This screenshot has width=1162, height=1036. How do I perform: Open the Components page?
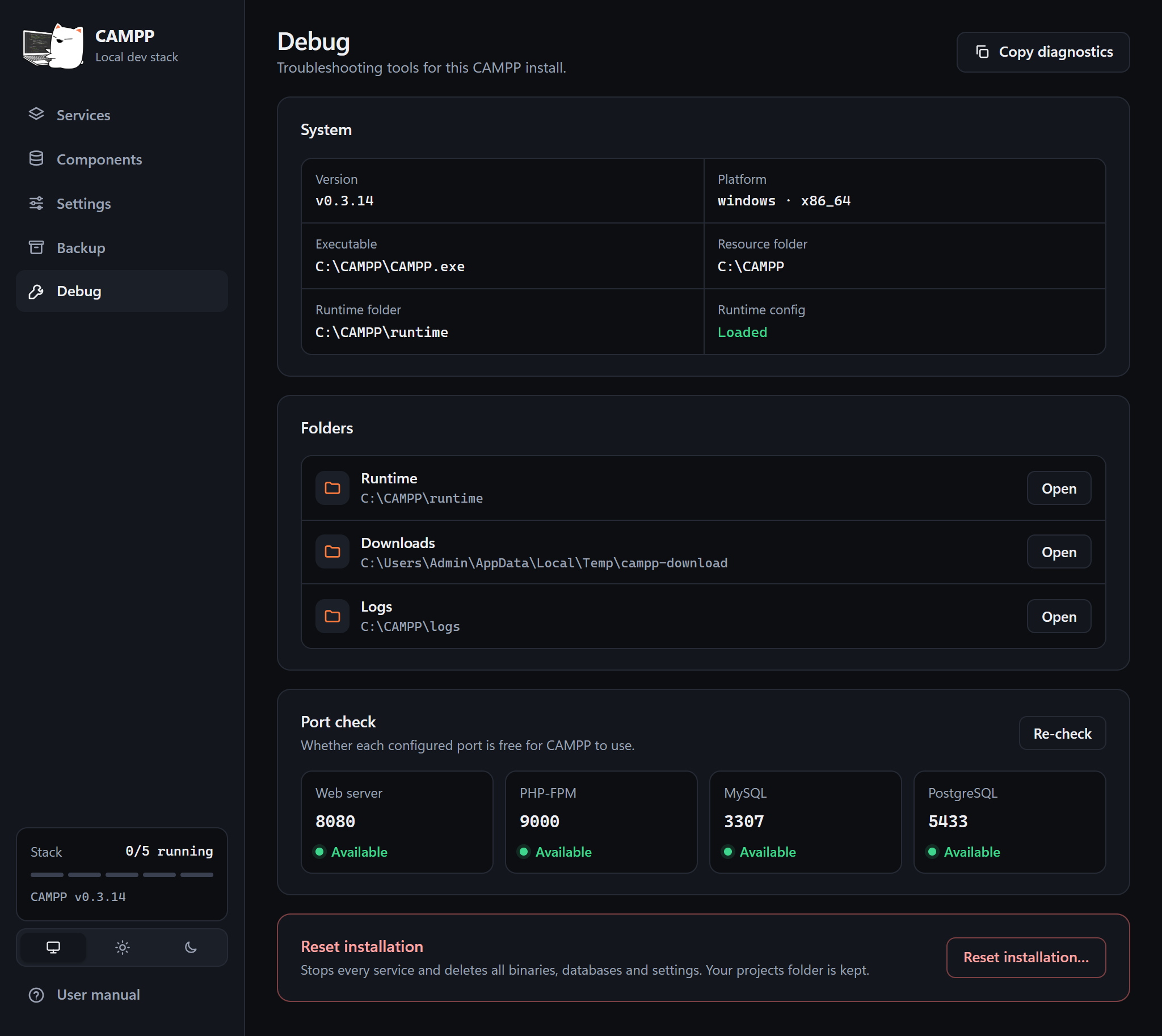[x=122, y=159]
